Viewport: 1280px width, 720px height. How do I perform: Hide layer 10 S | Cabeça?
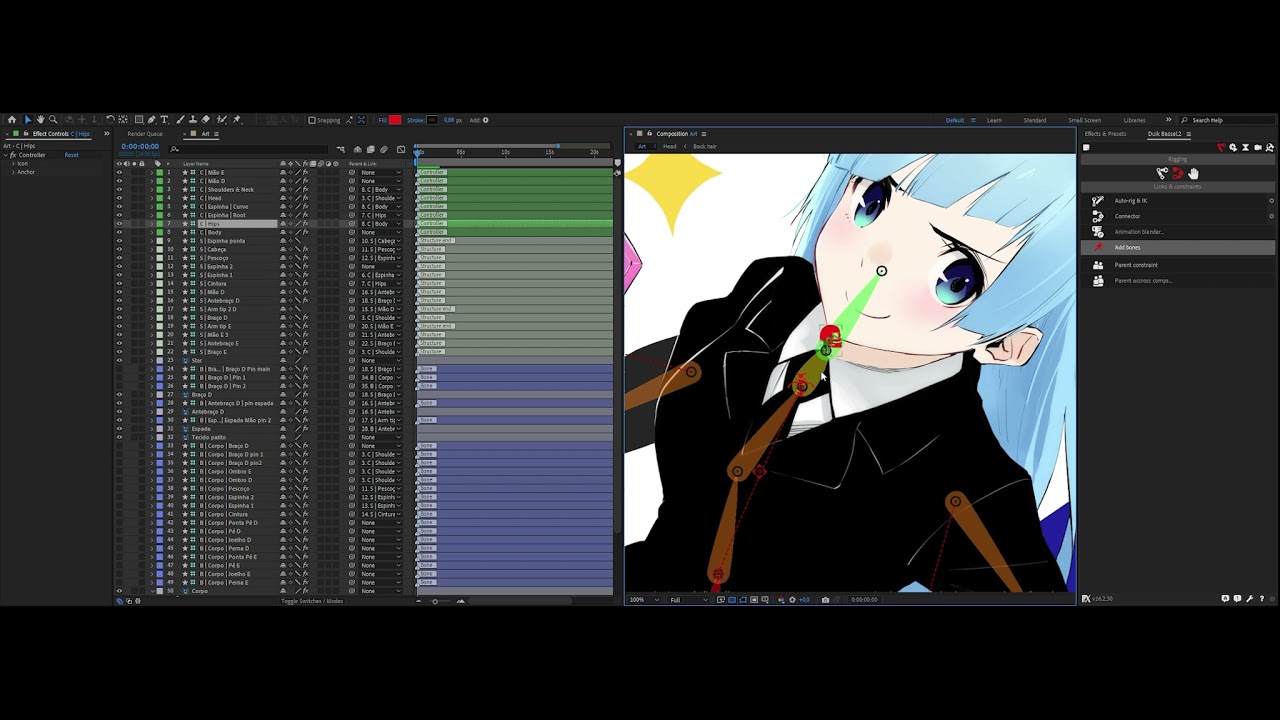pos(119,249)
